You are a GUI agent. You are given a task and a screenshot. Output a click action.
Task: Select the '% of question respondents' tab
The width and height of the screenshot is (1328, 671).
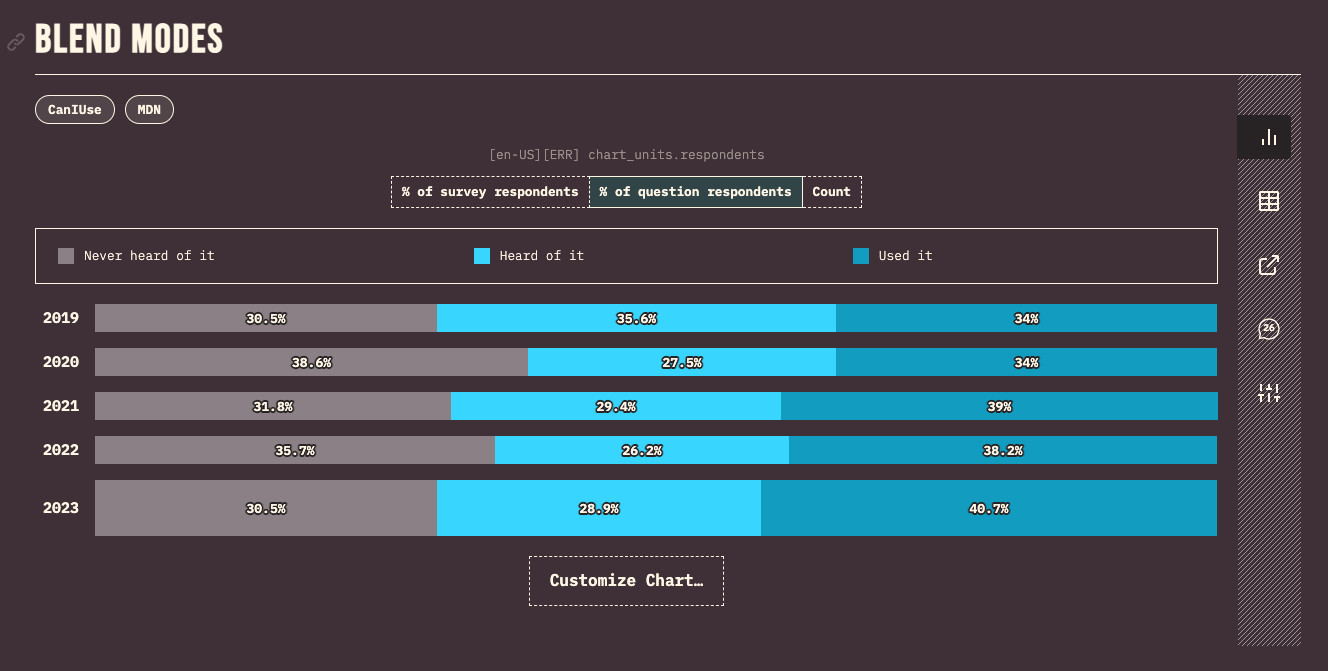(696, 191)
